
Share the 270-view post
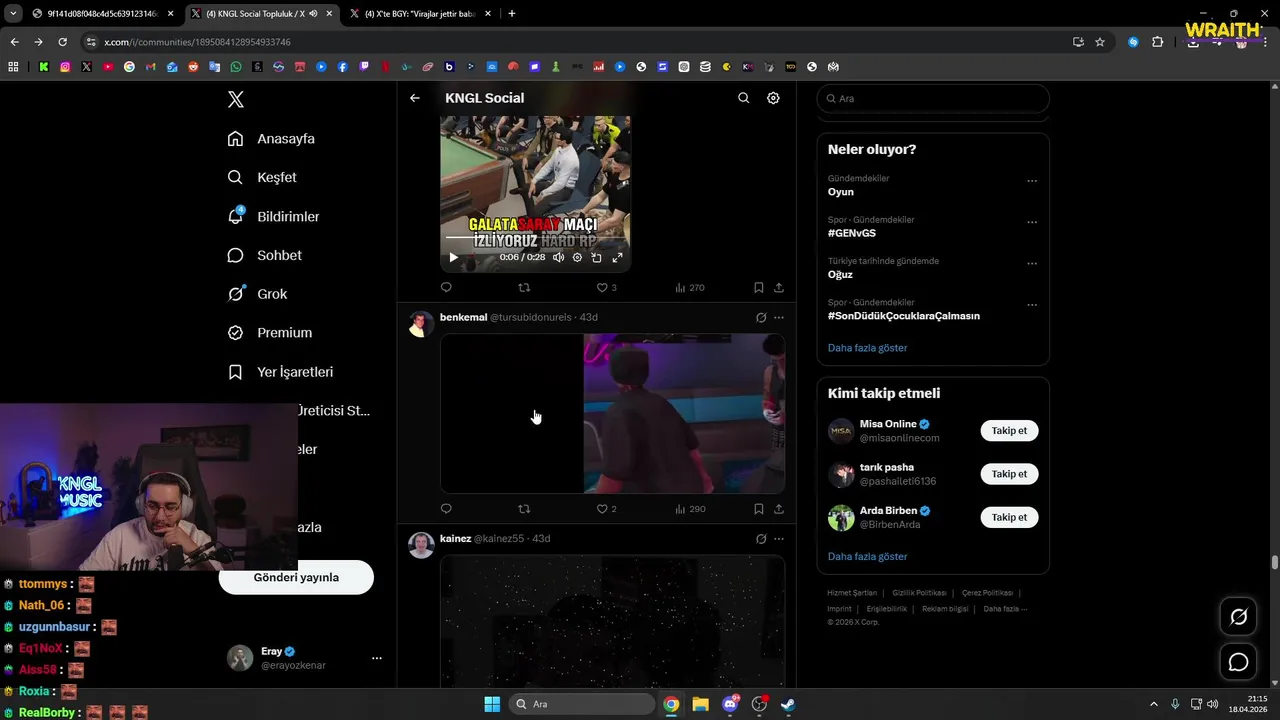click(x=779, y=287)
